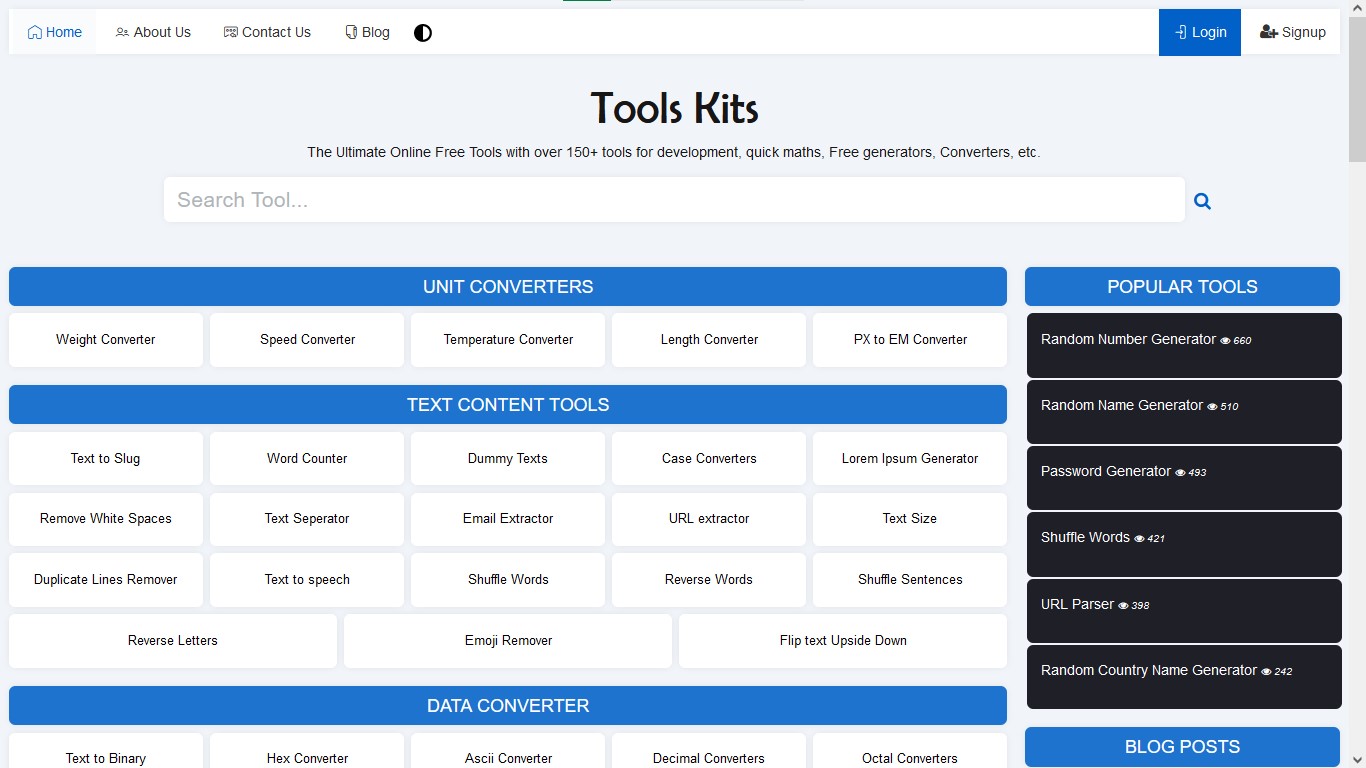Image resolution: width=1366 pixels, height=768 pixels.
Task: Click the Signup button
Action: (1292, 33)
